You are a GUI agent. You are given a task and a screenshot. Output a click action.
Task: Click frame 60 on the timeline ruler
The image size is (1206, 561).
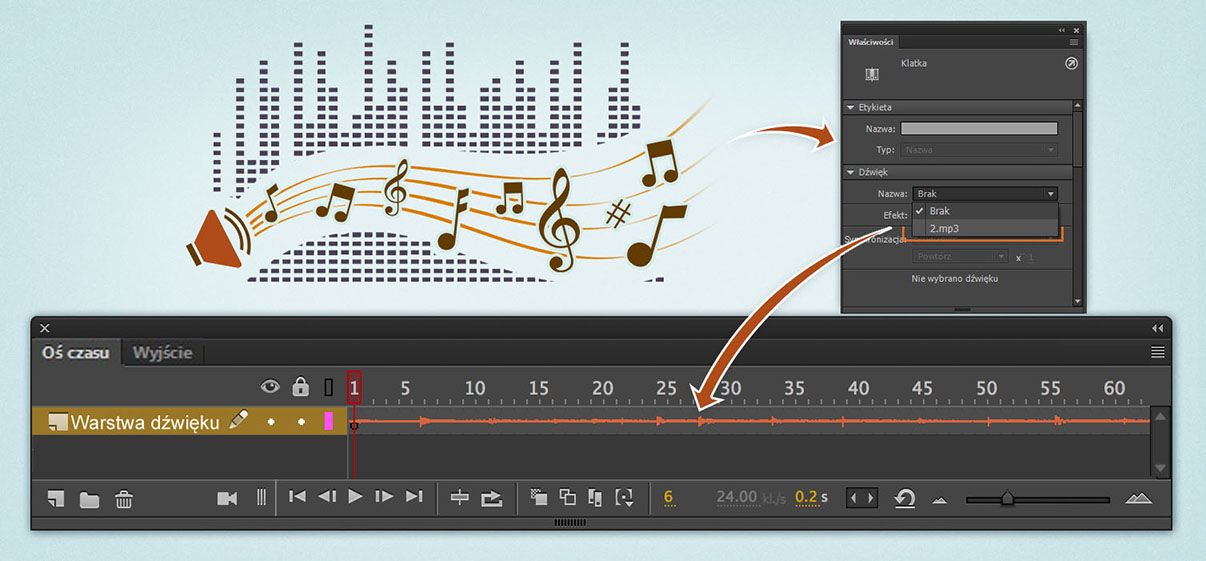click(x=1114, y=388)
